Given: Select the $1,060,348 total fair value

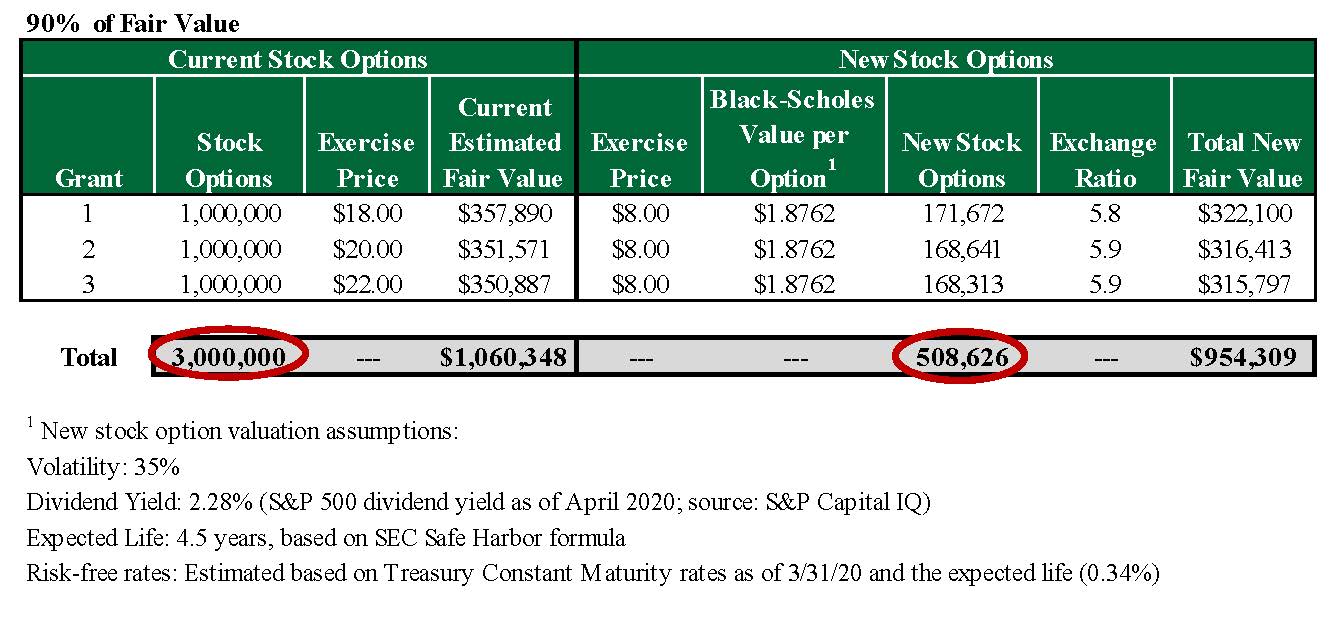Looking at the screenshot, I should (503, 357).
